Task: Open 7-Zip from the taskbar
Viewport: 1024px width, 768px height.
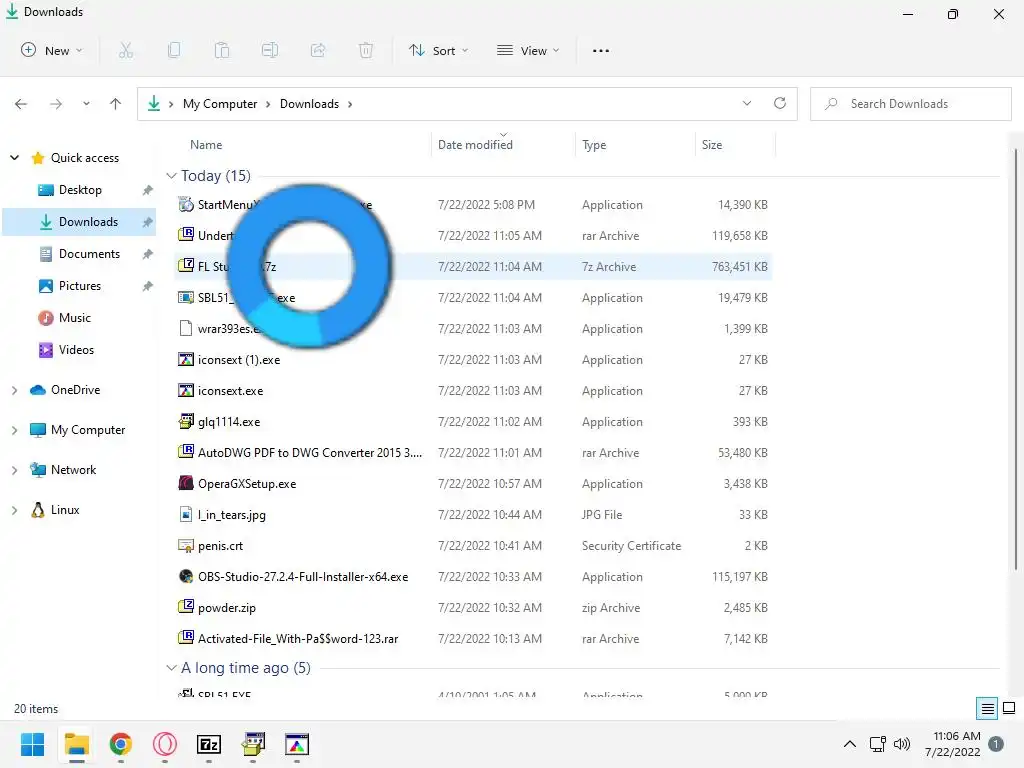Action: pyautogui.click(x=209, y=744)
